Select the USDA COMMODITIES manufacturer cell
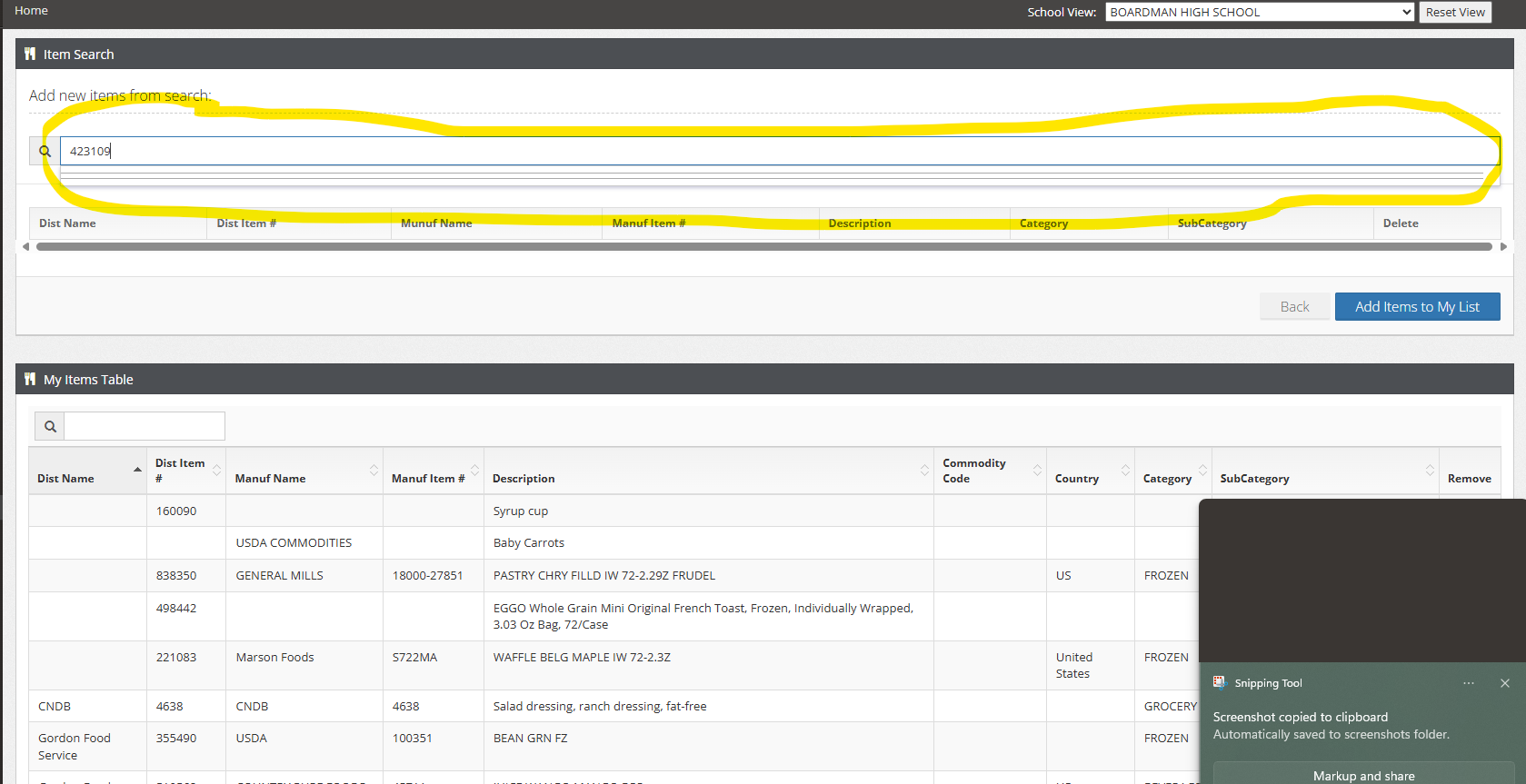 click(304, 542)
